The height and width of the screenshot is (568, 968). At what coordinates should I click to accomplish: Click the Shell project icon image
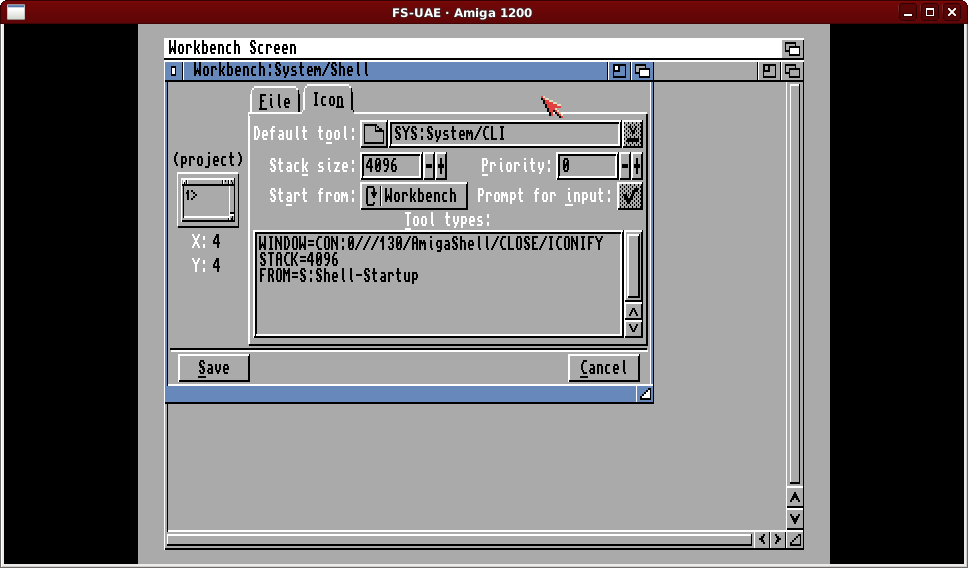point(208,199)
